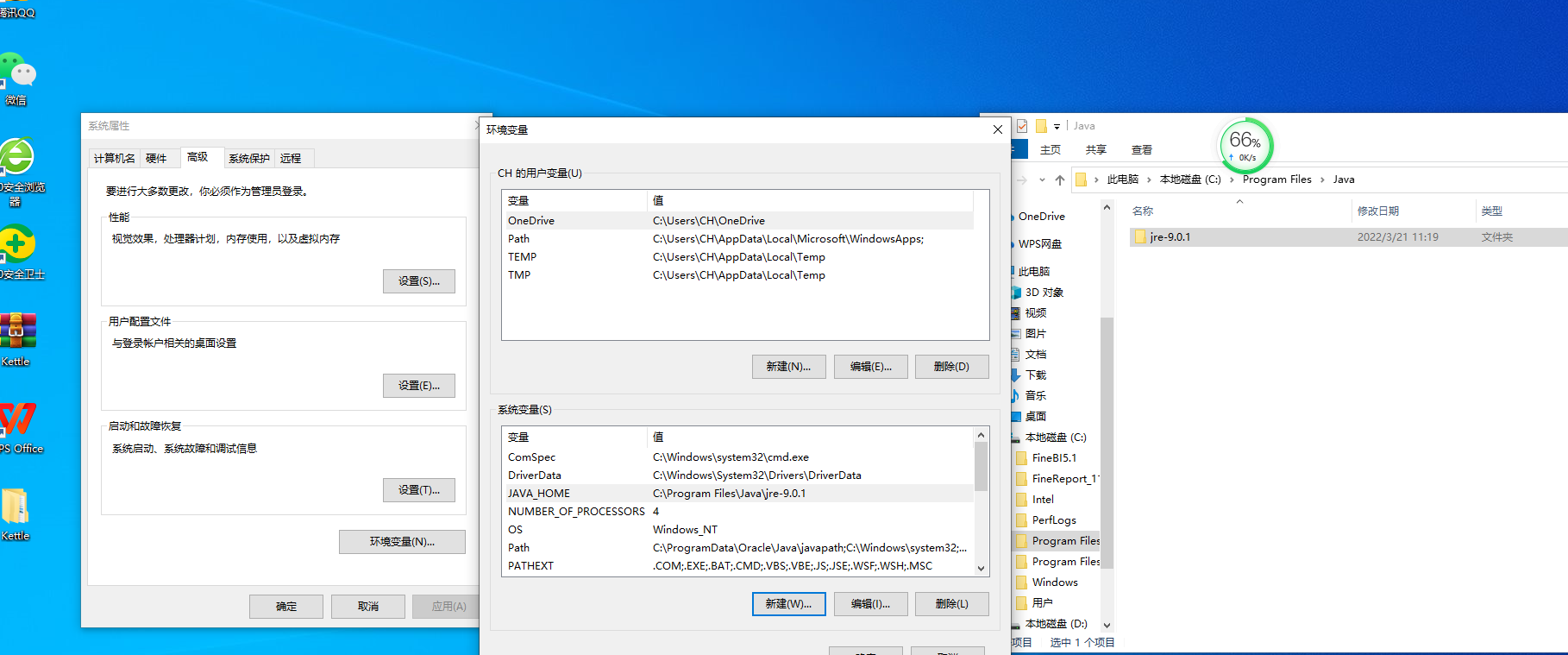Image resolution: width=1568 pixels, height=655 pixels.
Task: Click the jre-9.0.1 folder icon in Explorer
Action: click(x=1140, y=236)
